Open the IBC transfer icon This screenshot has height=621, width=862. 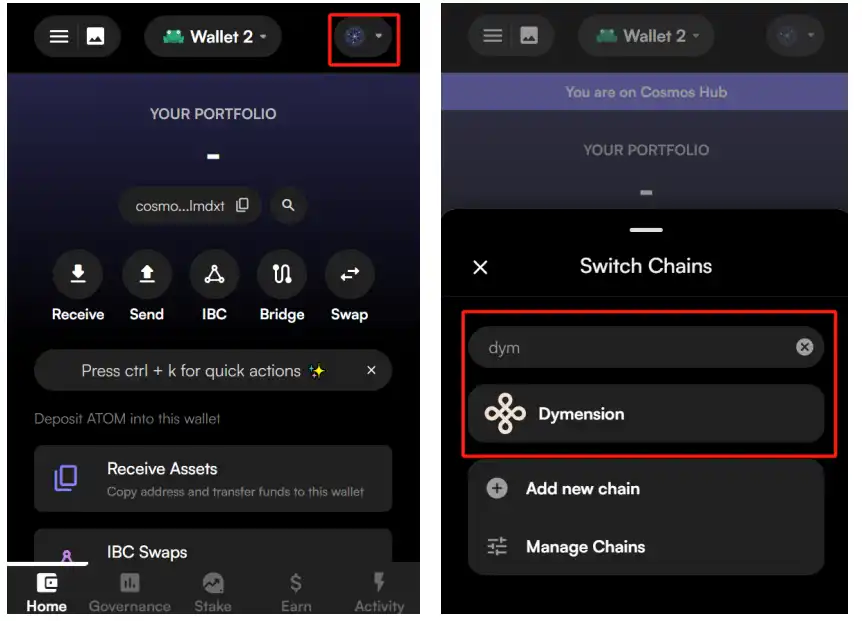point(214,274)
